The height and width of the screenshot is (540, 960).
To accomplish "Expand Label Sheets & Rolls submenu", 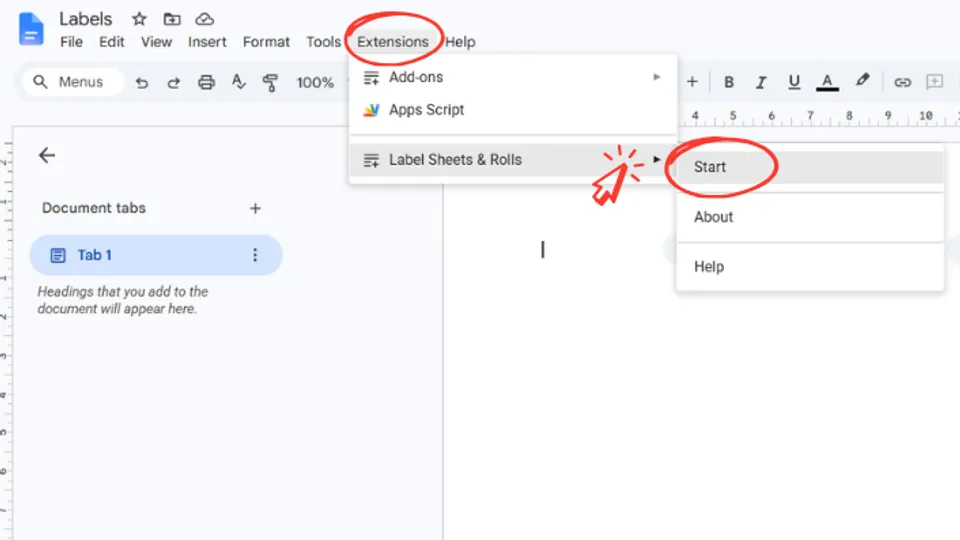I will pyautogui.click(x=513, y=160).
